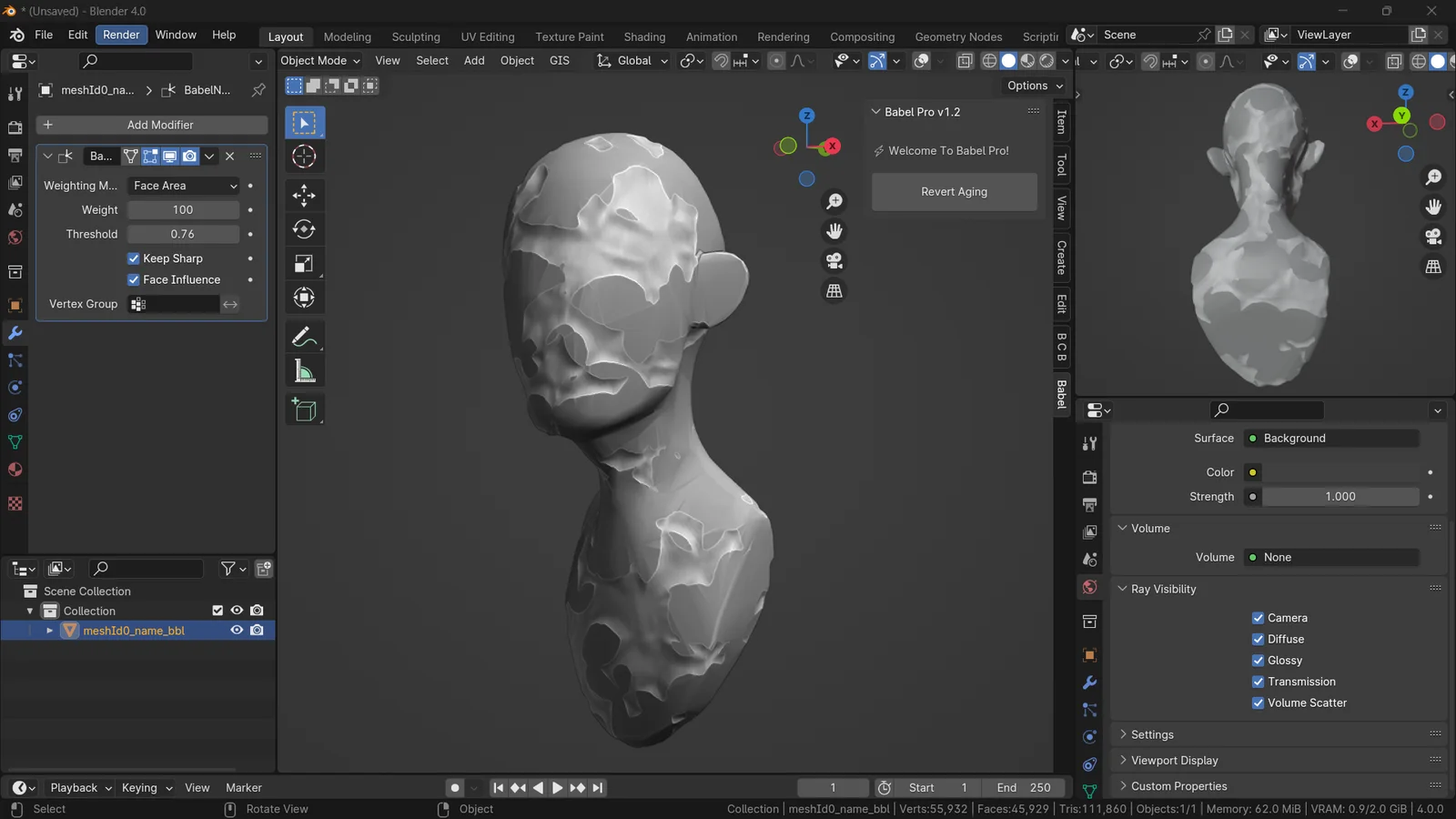Select the Measure tool
The width and height of the screenshot is (1456, 819).
tap(304, 371)
